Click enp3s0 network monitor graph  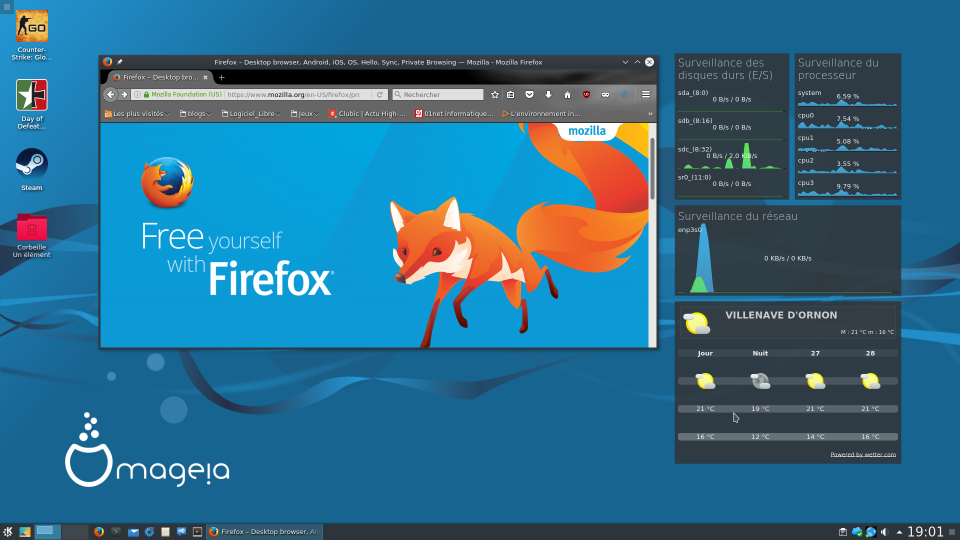[787, 260]
